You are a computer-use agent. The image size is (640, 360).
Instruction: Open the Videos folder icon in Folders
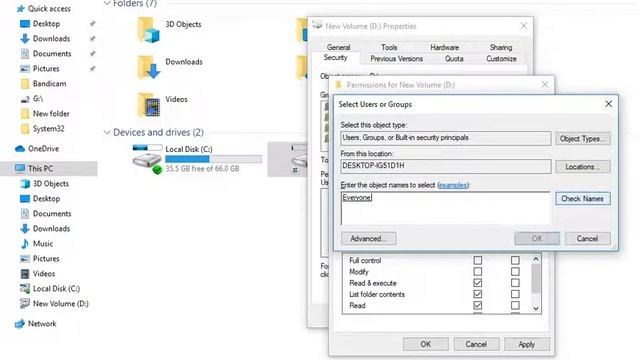(148, 105)
